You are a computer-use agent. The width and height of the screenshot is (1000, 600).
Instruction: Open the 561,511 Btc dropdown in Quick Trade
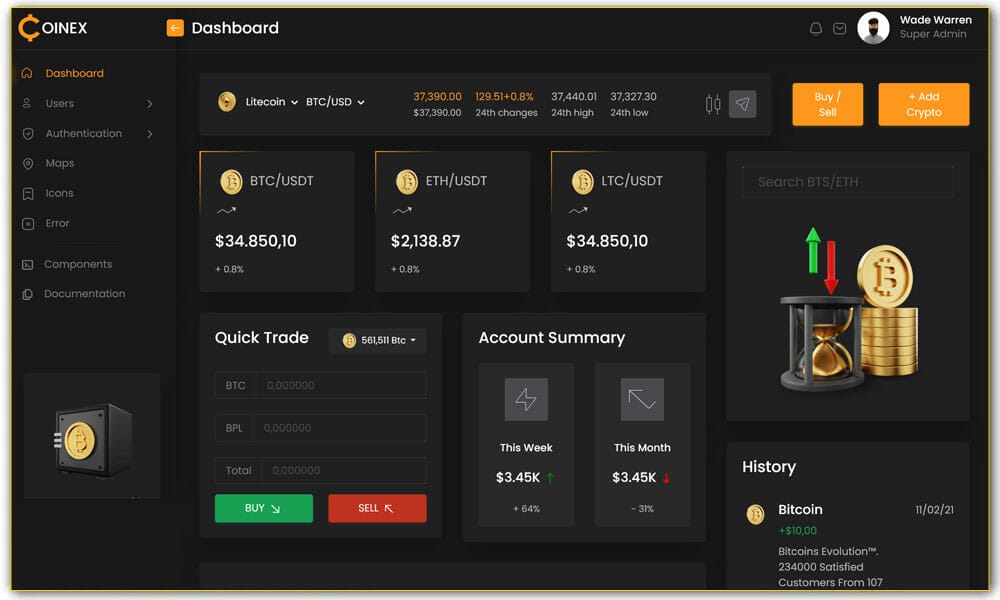377,340
